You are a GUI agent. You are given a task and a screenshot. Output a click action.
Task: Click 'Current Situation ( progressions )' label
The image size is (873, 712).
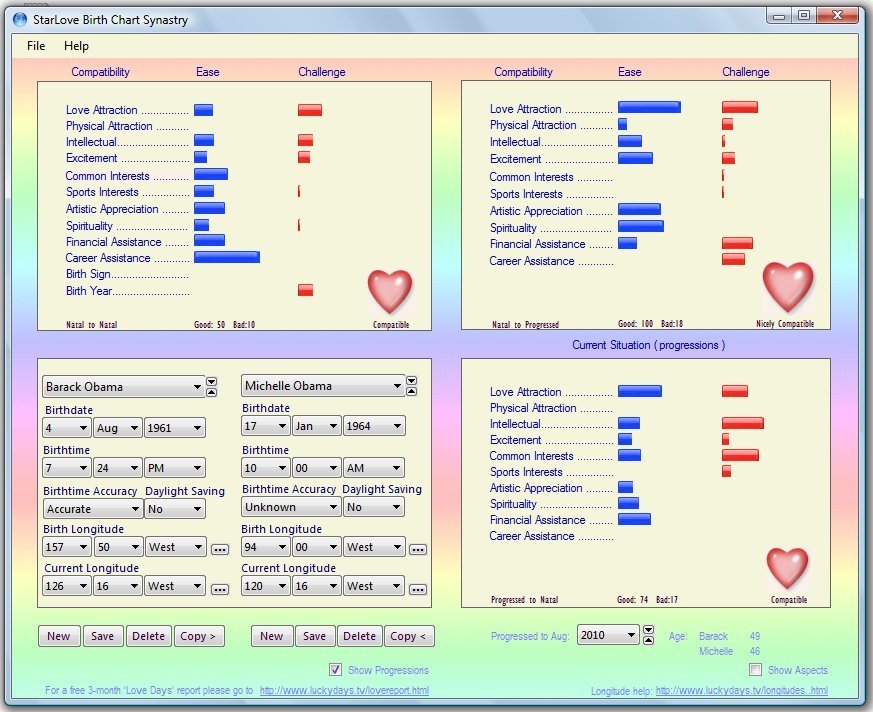pos(649,345)
